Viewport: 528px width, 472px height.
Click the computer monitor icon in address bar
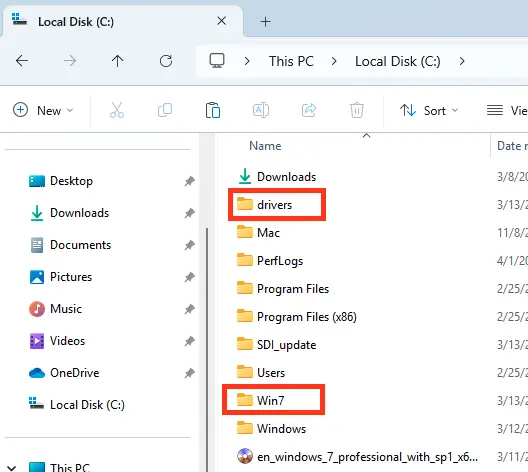[217, 61]
